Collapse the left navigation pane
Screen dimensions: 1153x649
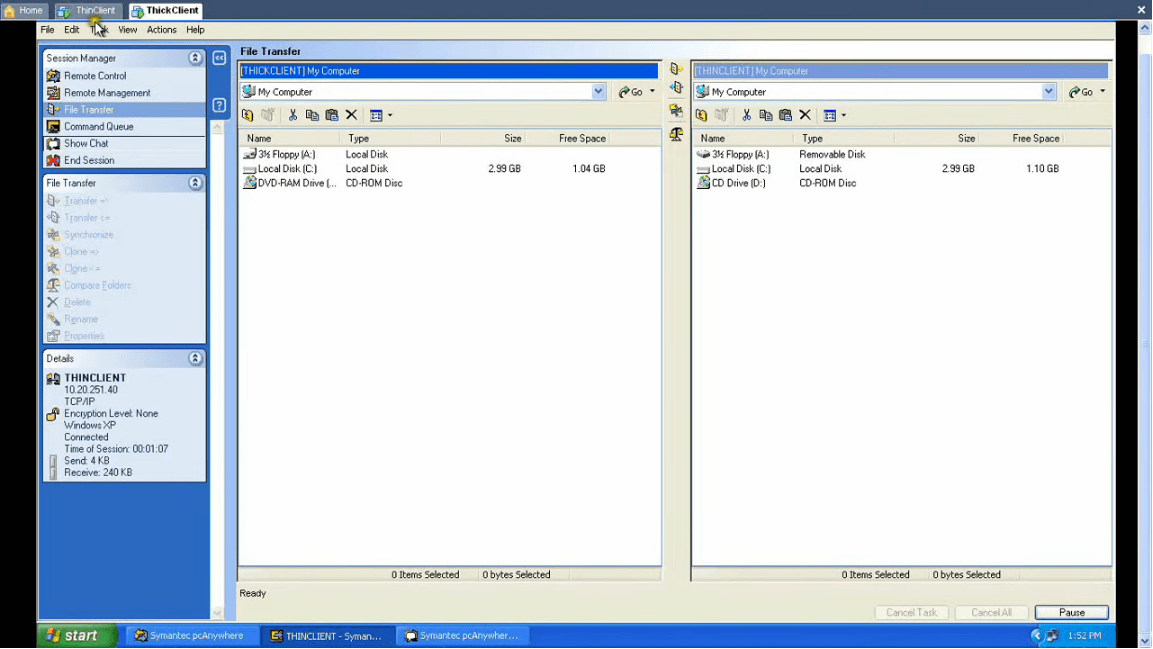pos(219,58)
